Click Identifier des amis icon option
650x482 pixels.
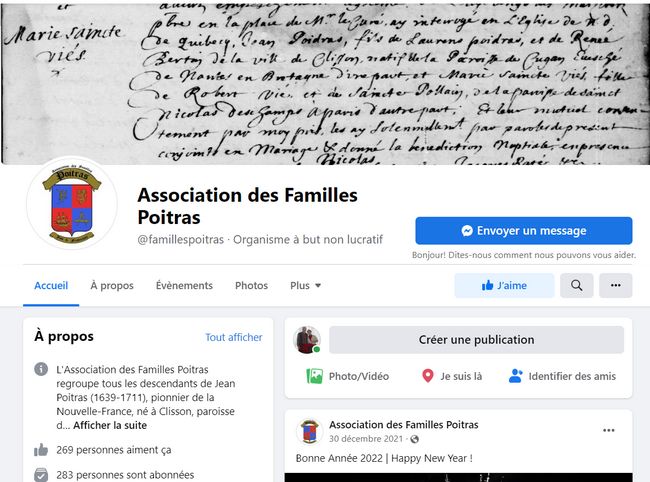[562, 376]
